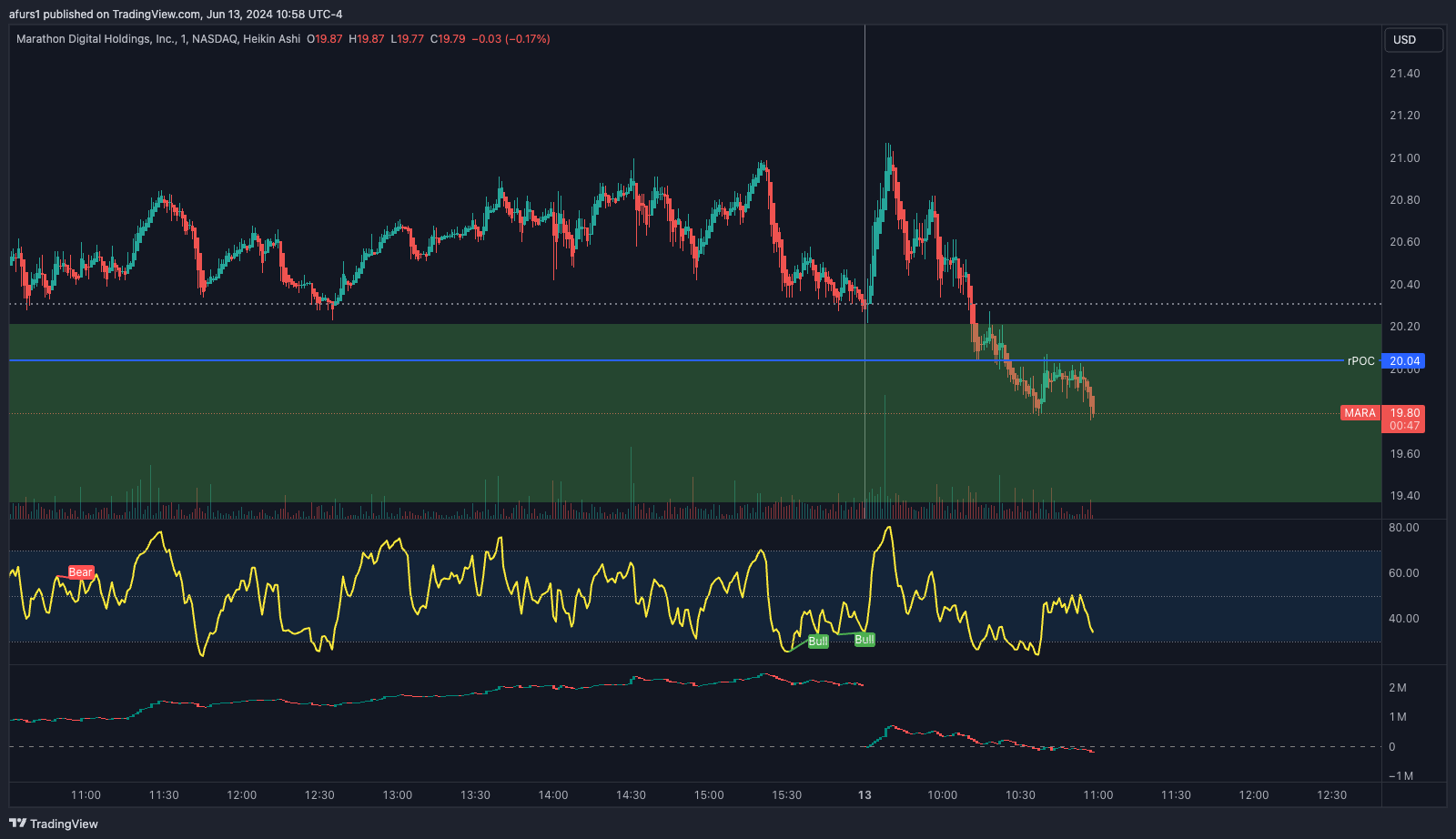Click the 80.00 oscillator axis label
This screenshot has height=839, width=1456.
tap(1403, 528)
